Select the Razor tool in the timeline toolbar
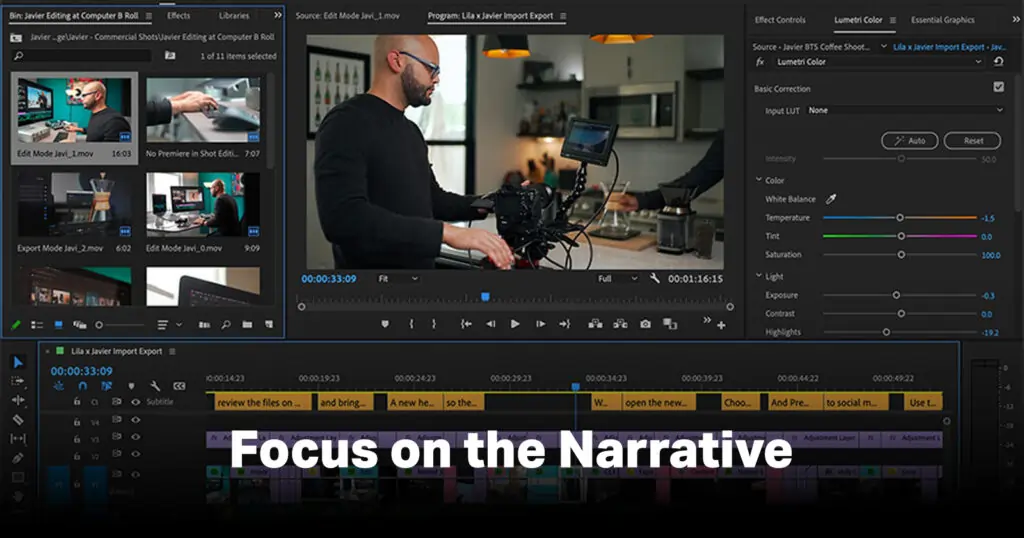 click(x=17, y=419)
